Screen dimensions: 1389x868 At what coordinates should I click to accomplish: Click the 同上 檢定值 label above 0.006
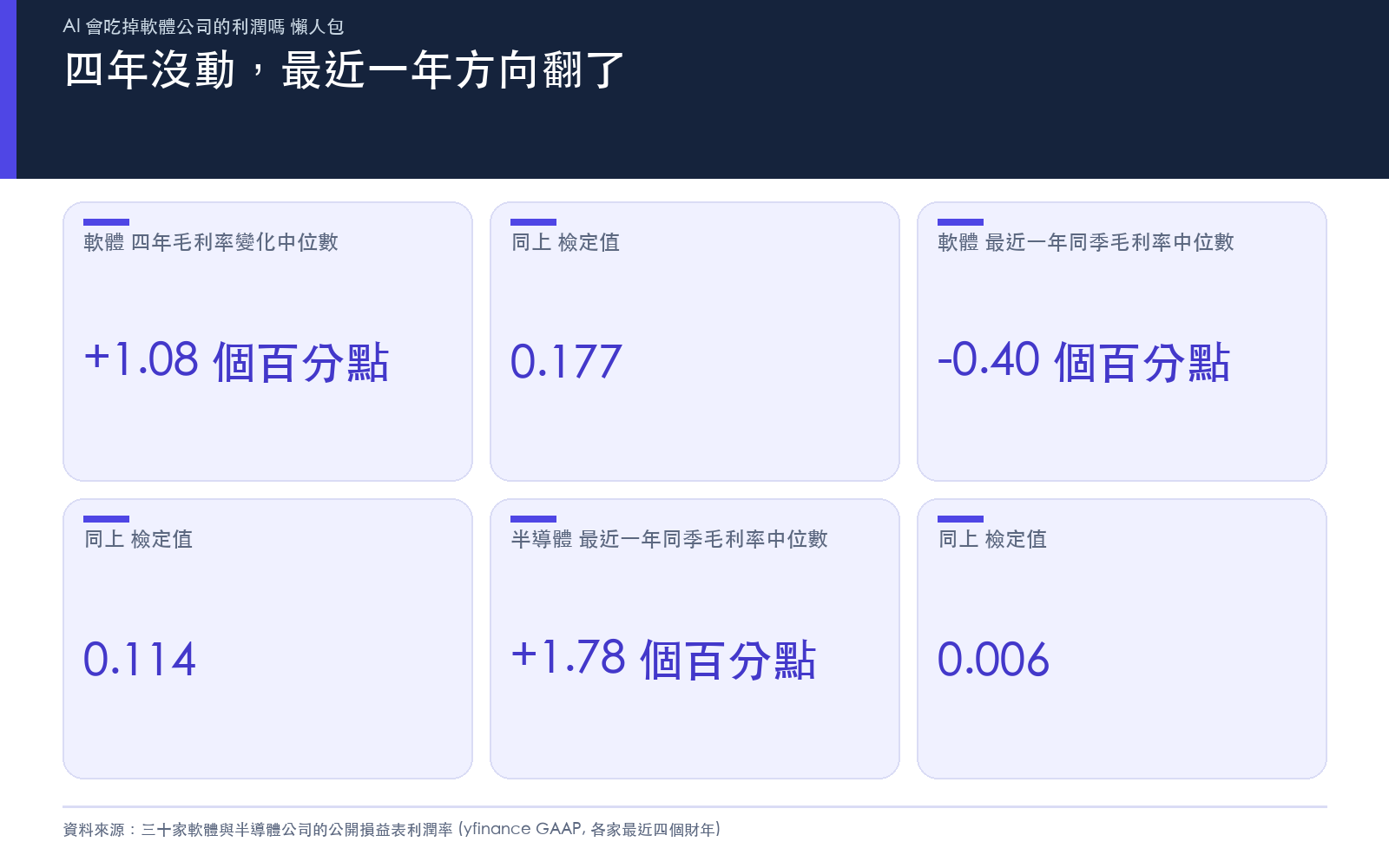coord(992,539)
